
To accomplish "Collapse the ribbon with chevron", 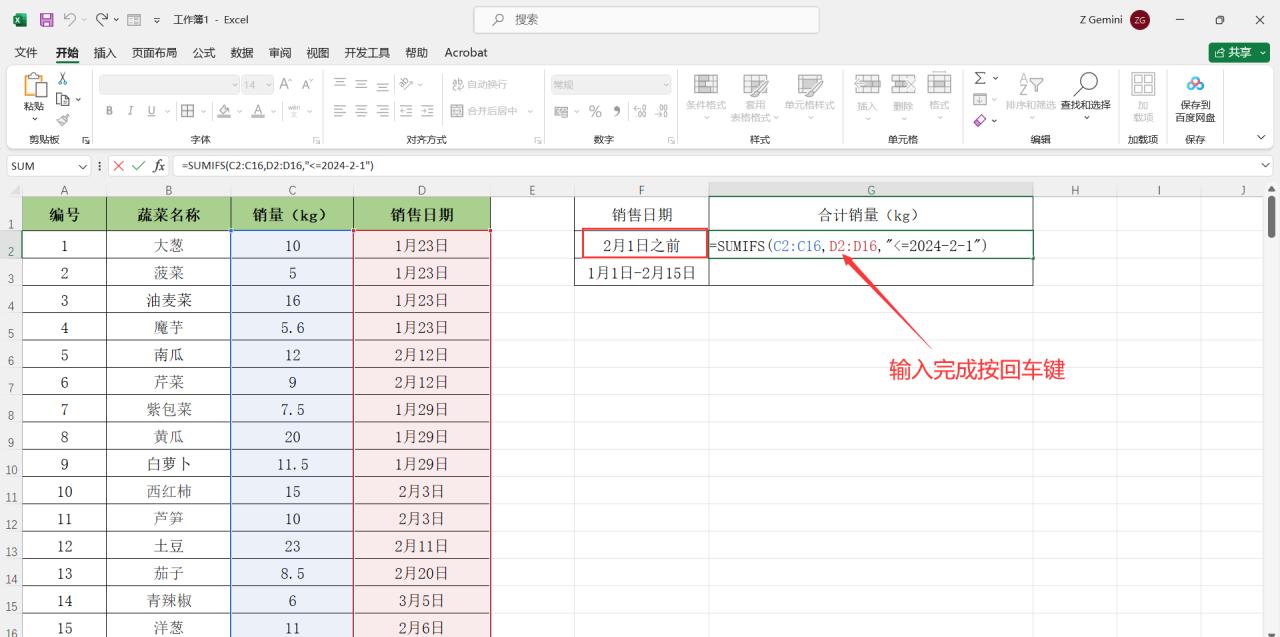I will (1261, 137).
